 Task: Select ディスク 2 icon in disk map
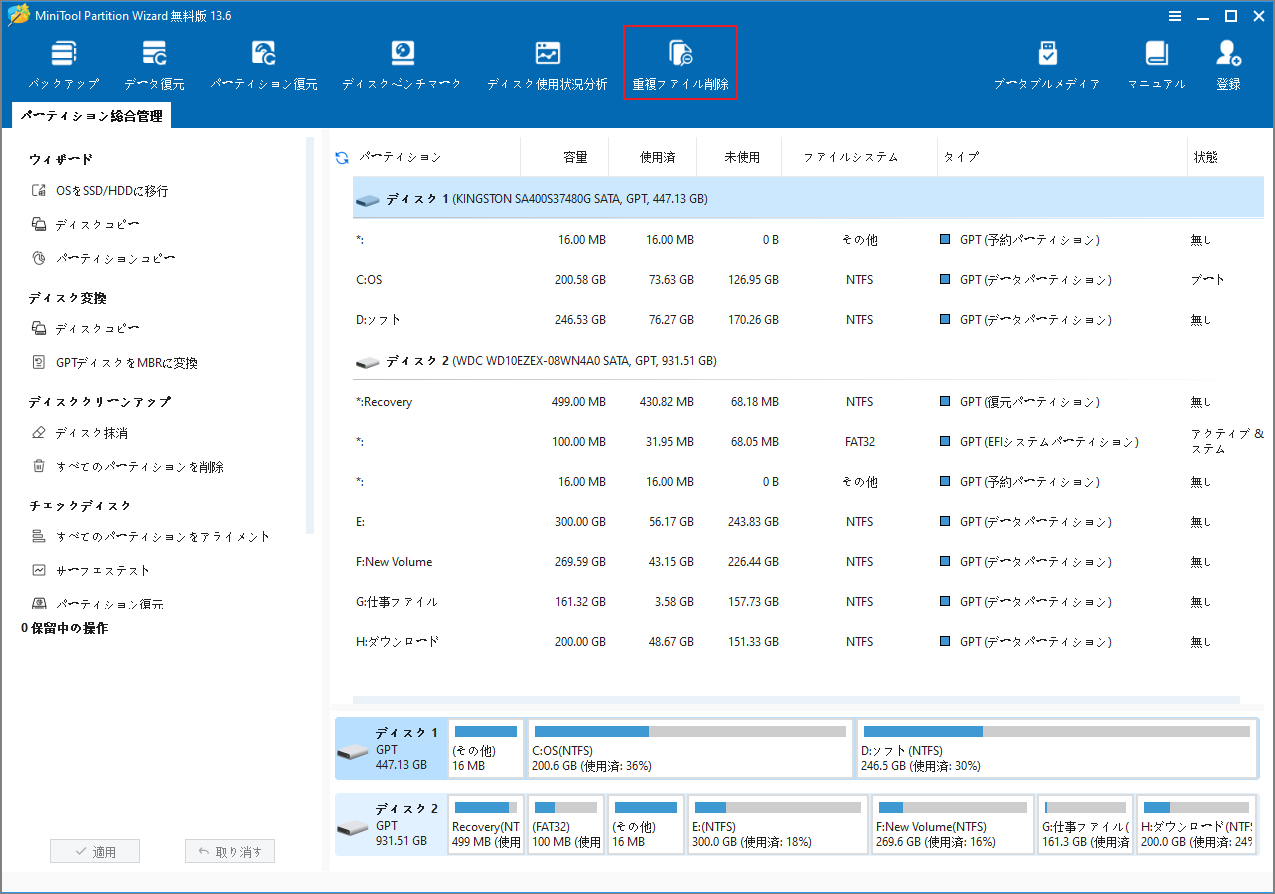tap(353, 827)
